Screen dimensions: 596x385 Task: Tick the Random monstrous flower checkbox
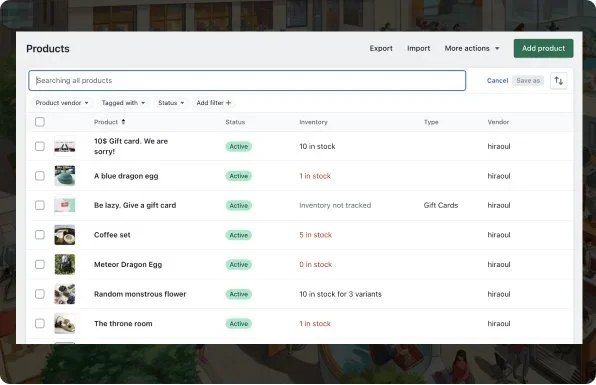click(40, 294)
